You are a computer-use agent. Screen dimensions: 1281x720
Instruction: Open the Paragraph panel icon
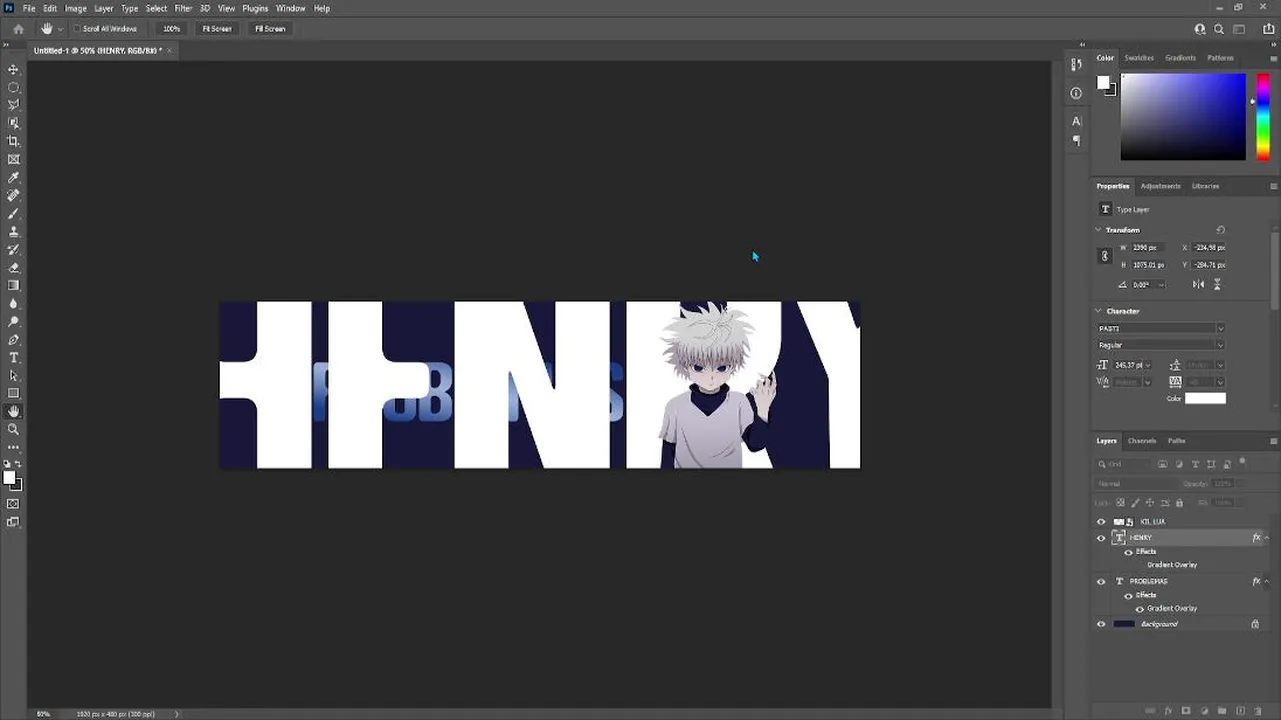pos(1076,141)
